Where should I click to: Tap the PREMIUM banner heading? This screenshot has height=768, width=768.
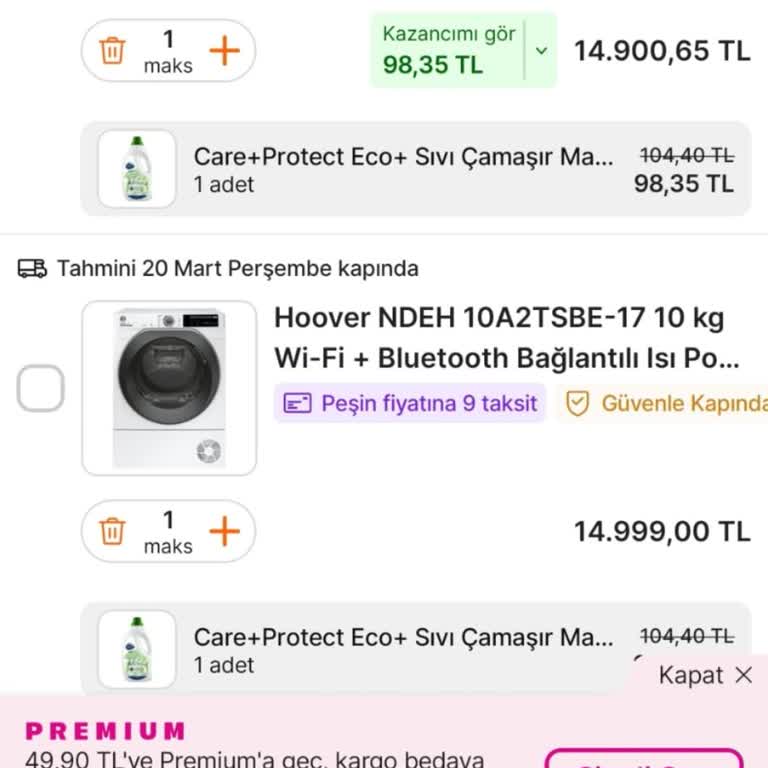[x=105, y=731]
